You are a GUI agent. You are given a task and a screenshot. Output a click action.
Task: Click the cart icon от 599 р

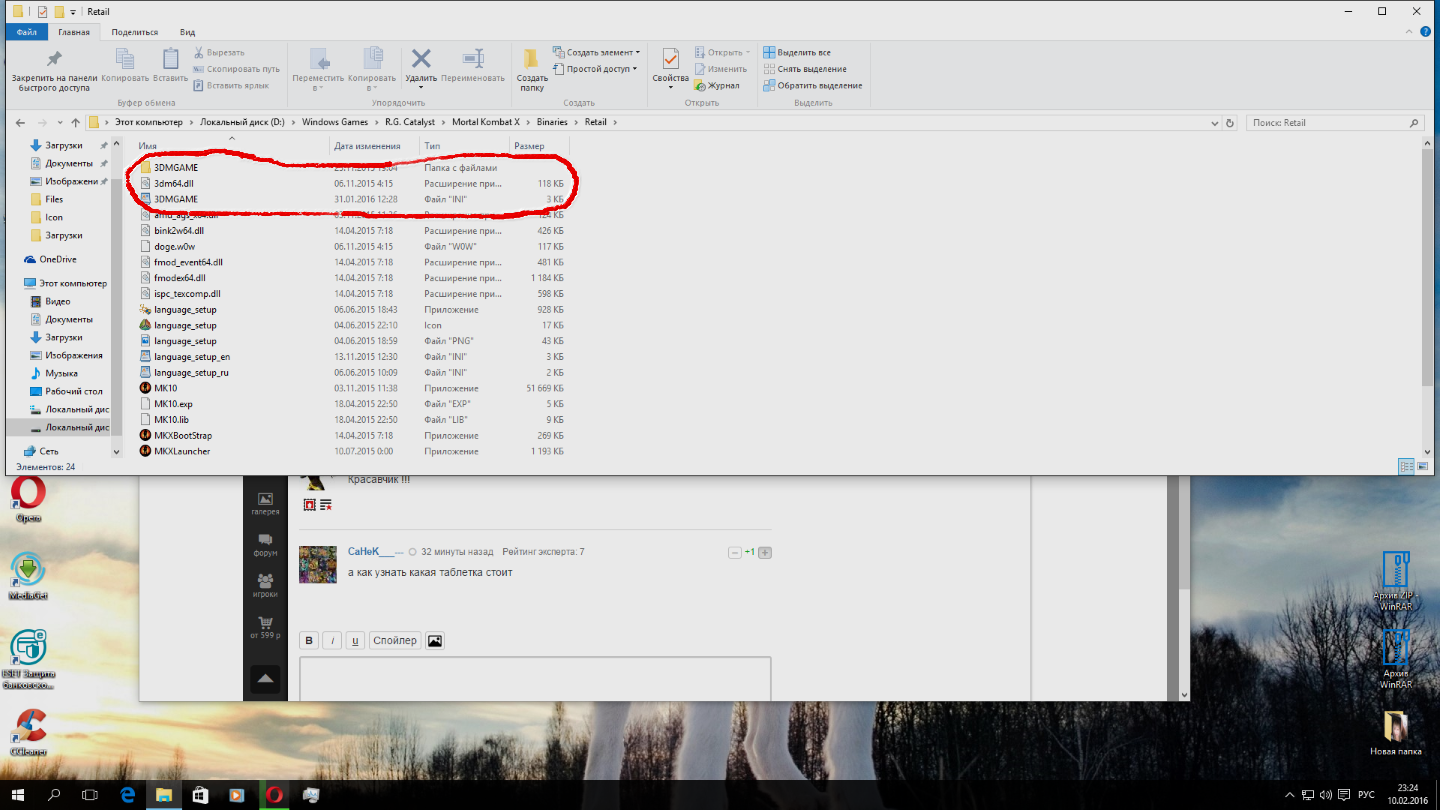(x=265, y=627)
